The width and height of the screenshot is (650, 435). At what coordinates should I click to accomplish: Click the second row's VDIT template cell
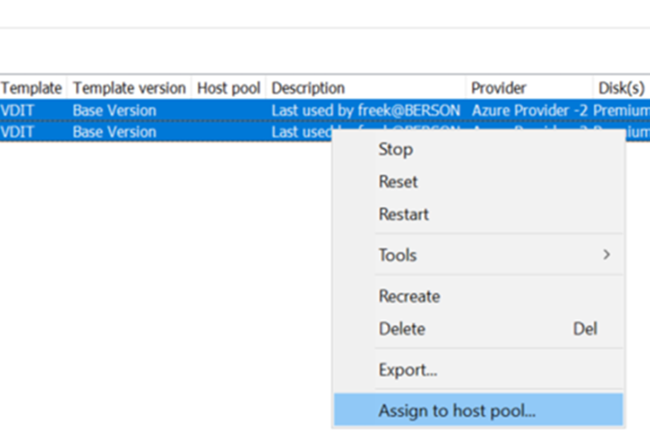pos(17,132)
